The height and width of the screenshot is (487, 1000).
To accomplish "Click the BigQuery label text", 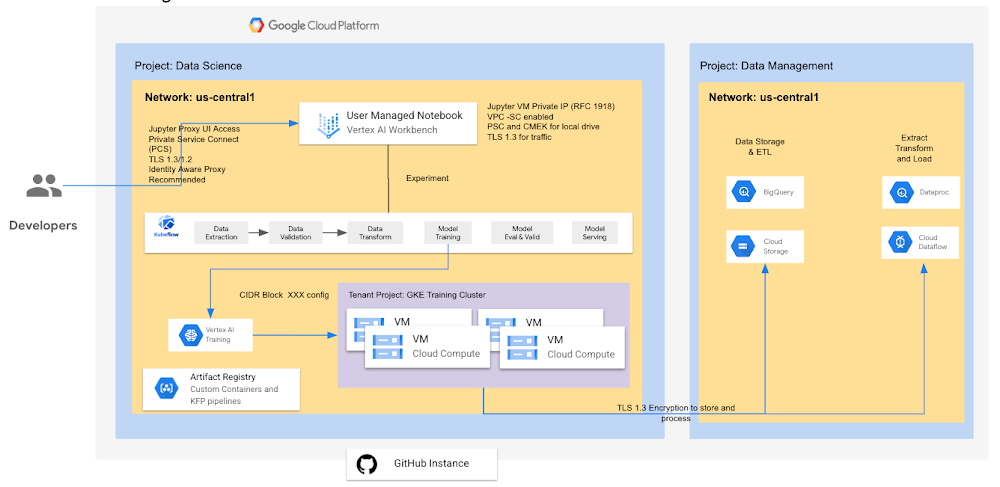I will (779, 191).
